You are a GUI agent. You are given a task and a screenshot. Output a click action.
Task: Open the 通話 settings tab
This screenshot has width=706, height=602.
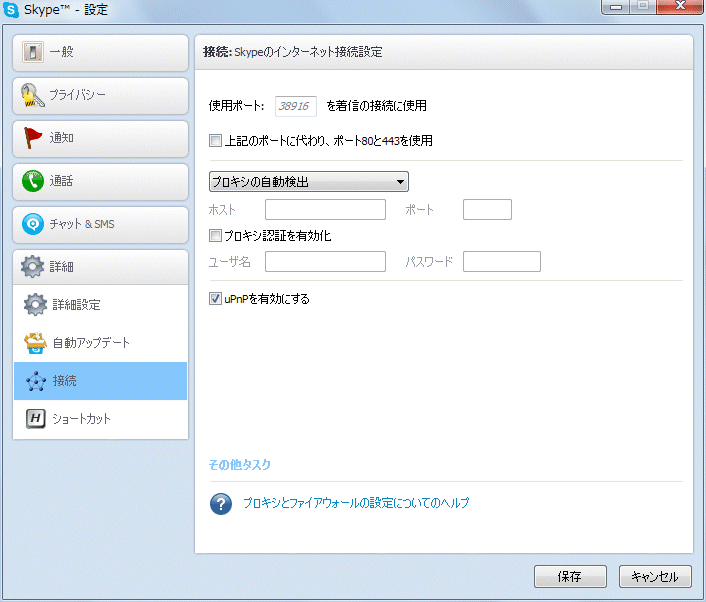[100, 181]
